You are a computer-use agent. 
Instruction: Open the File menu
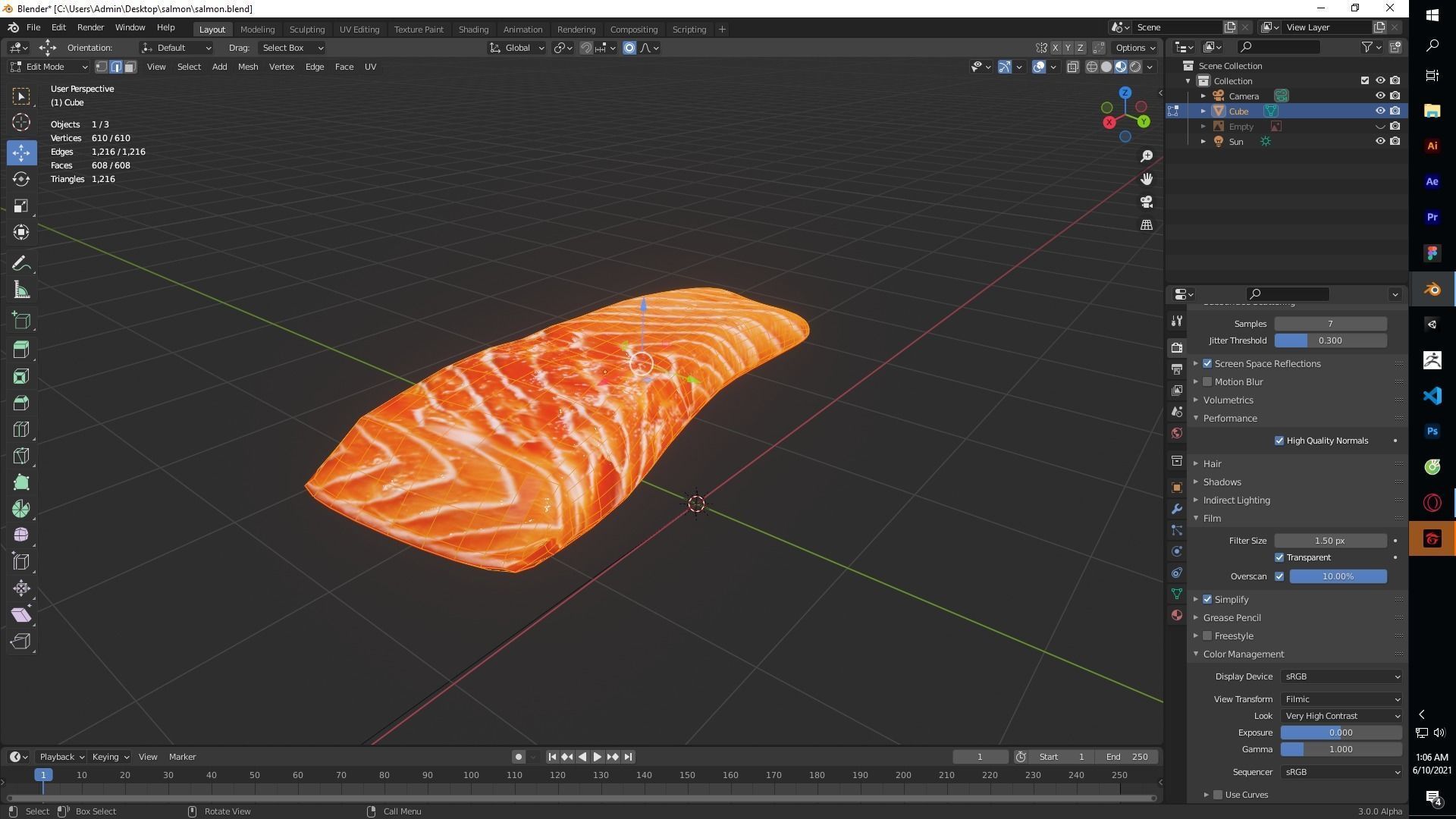pos(33,27)
